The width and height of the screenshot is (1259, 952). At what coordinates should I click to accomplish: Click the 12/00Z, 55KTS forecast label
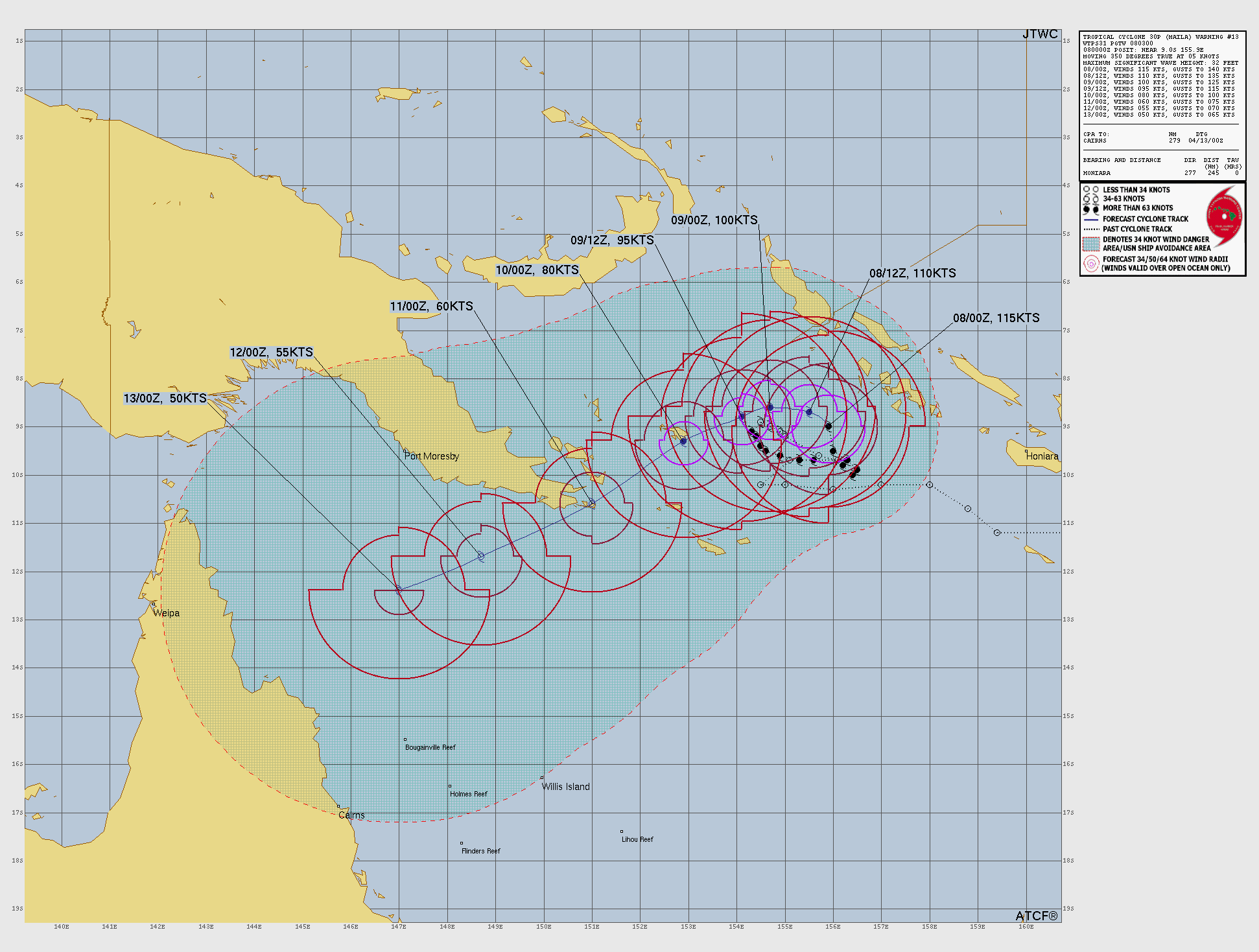(271, 353)
